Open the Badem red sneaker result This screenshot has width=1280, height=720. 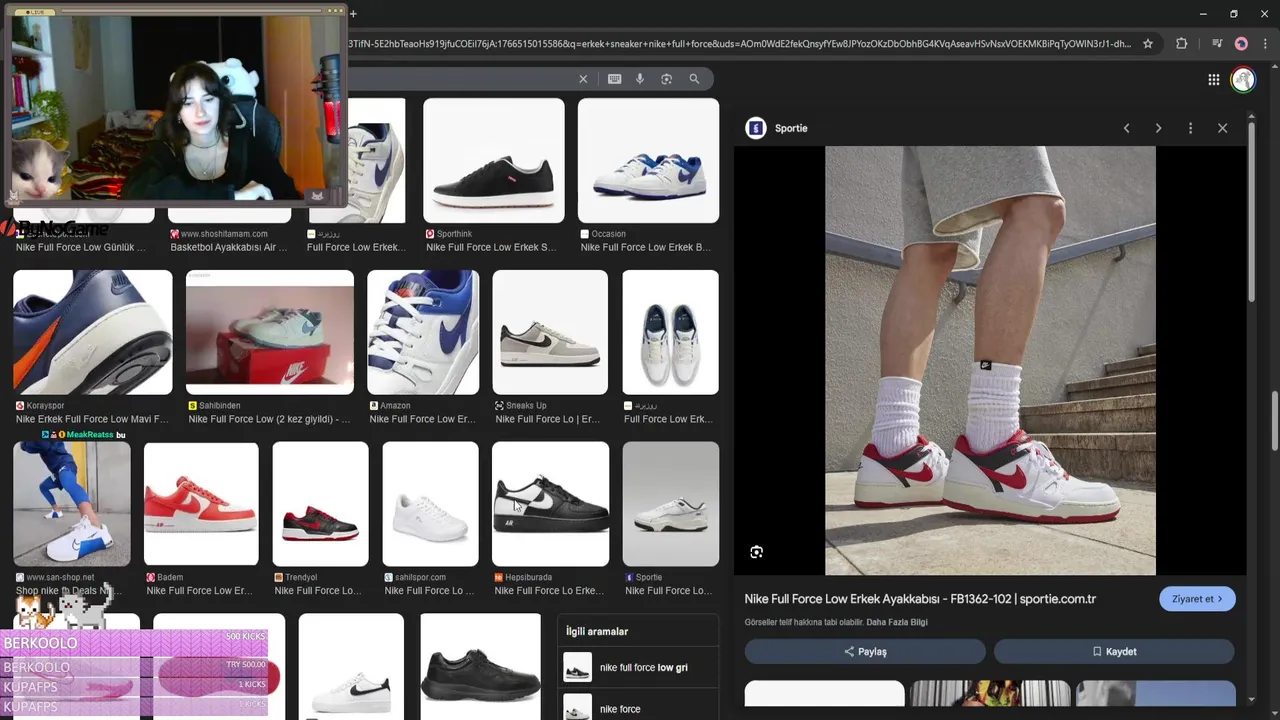[201, 504]
